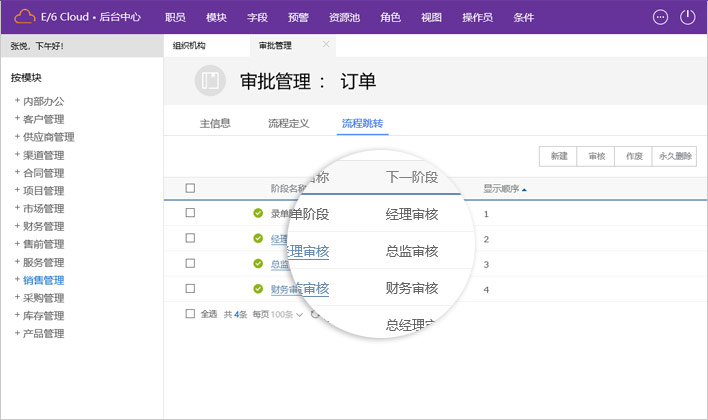Expand the 内部办公 tree node
Image resolution: width=708 pixels, height=420 pixels.
pyautogui.click(x=17, y=101)
